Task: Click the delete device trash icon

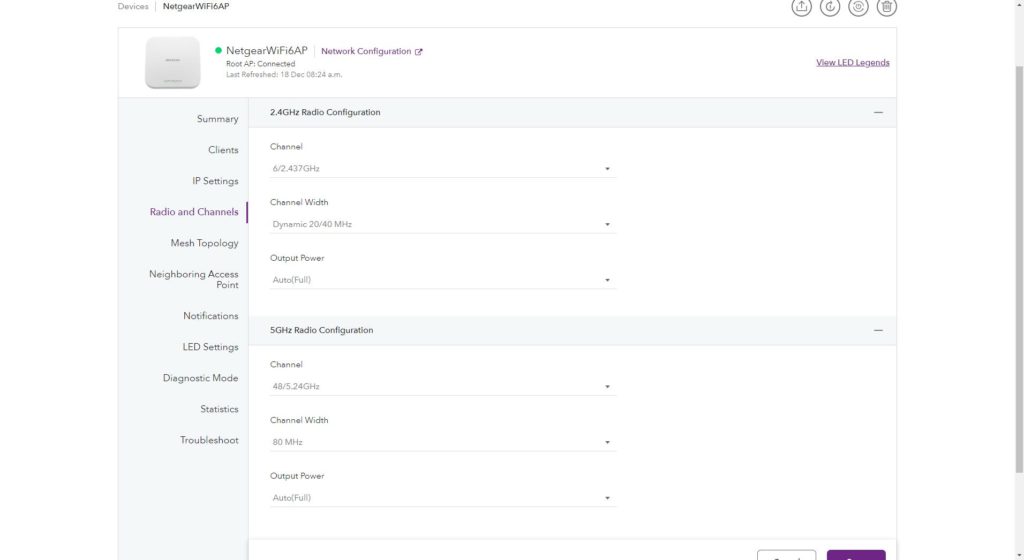Action: point(887,7)
